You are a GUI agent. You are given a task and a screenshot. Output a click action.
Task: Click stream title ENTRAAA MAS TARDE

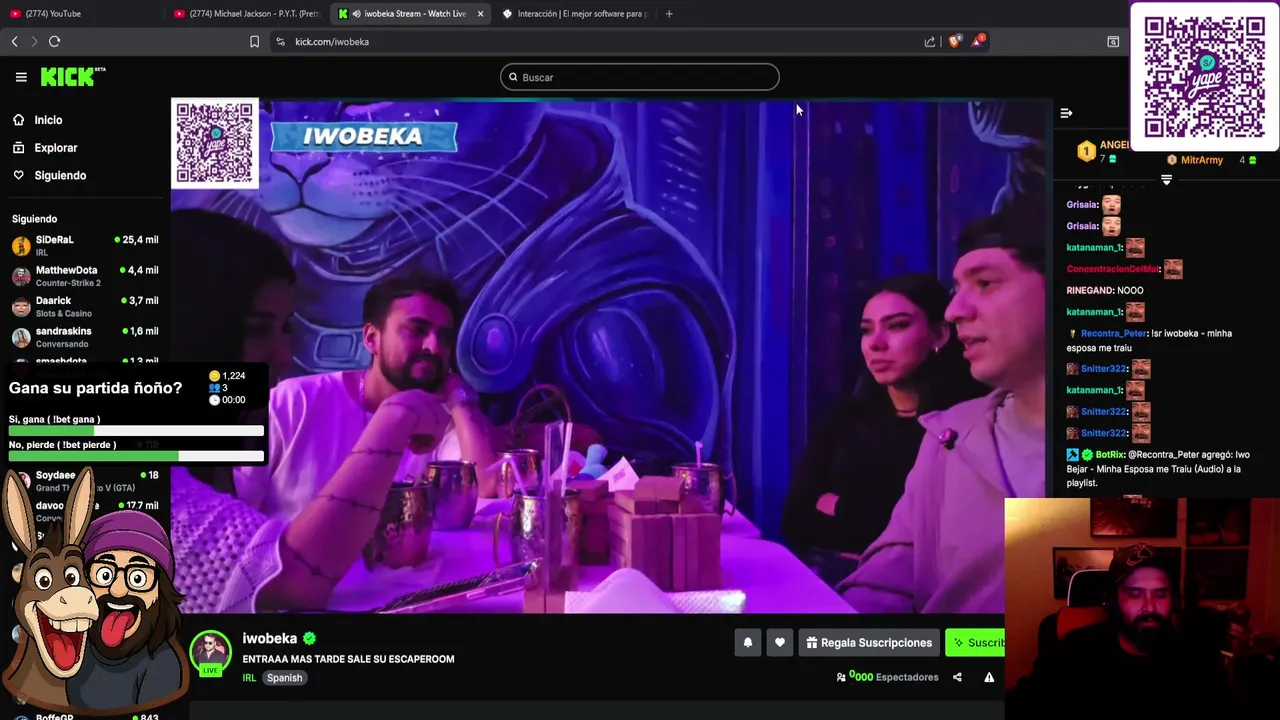(x=348, y=659)
